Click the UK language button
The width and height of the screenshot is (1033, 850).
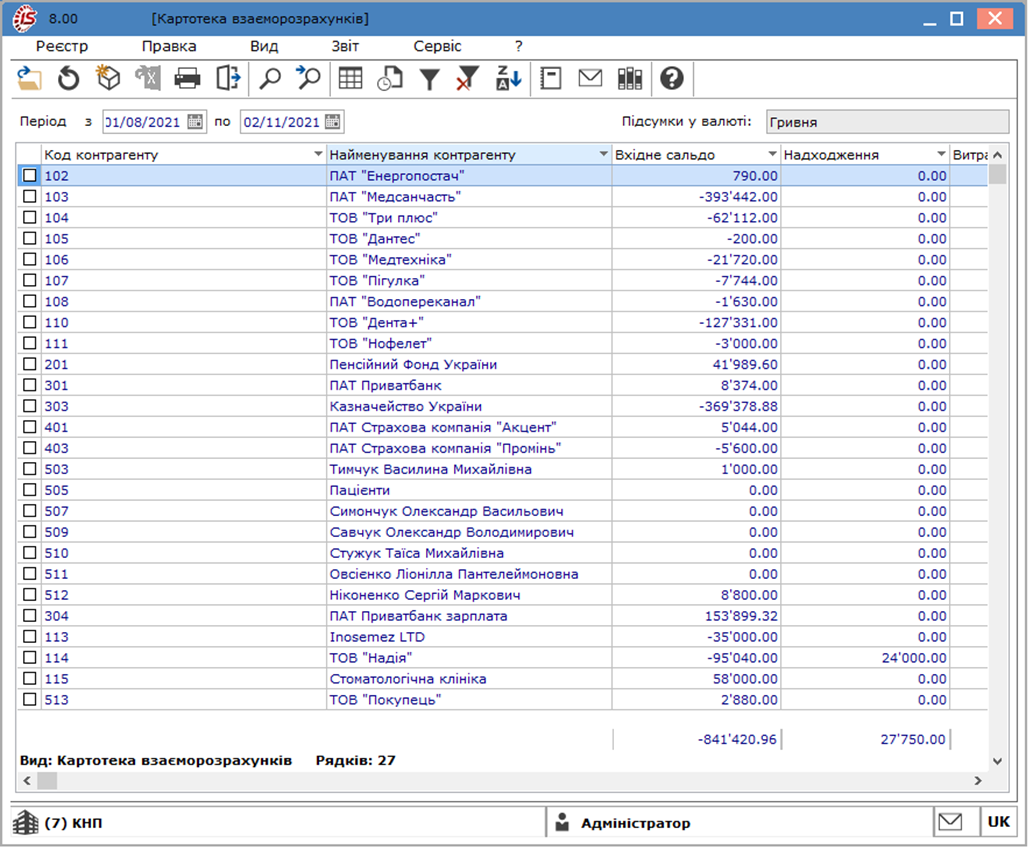pyautogui.click(x=998, y=822)
